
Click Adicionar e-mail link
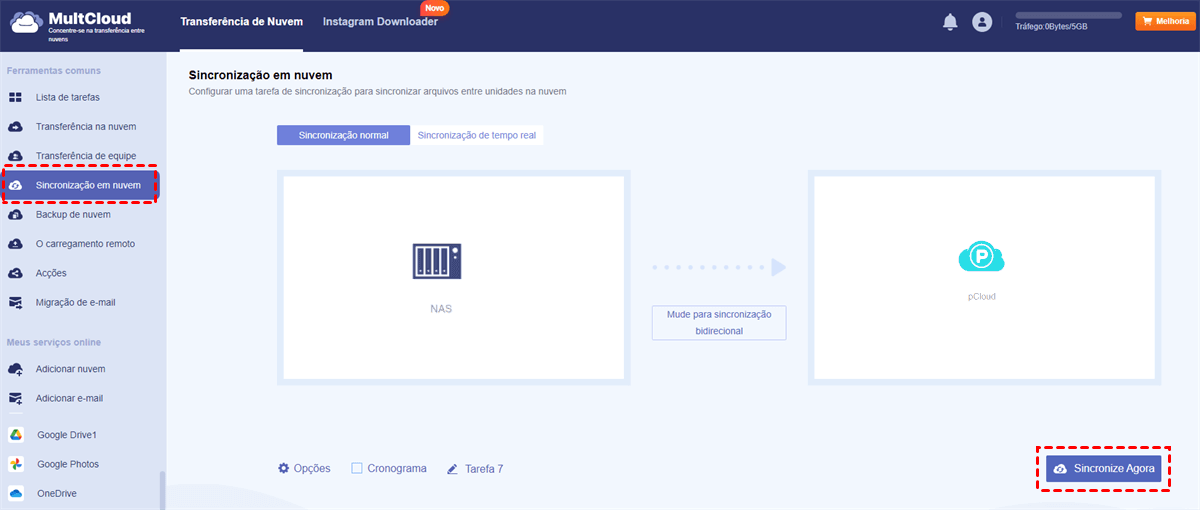click(70, 398)
